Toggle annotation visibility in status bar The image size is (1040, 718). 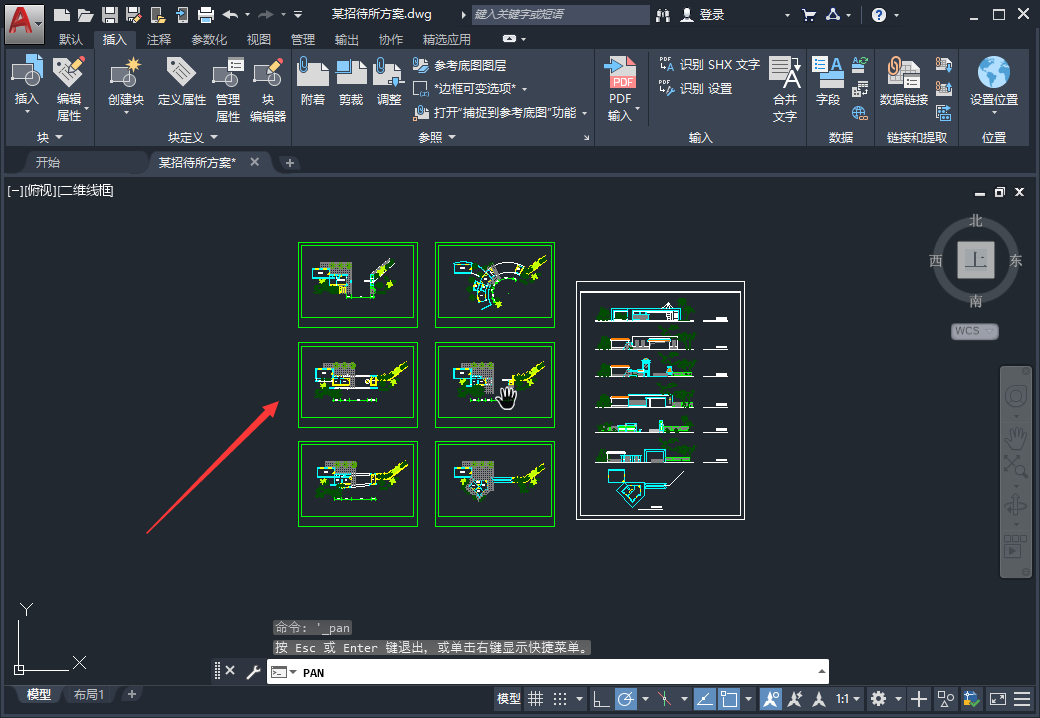[x=771, y=698]
